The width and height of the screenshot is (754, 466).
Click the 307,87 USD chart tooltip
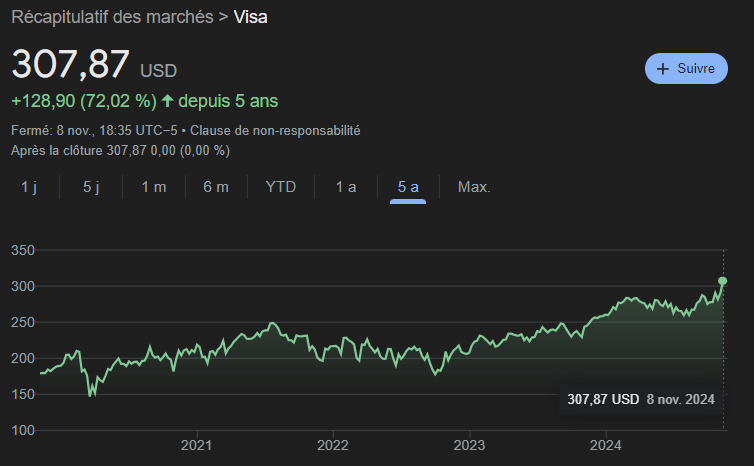click(641, 400)
